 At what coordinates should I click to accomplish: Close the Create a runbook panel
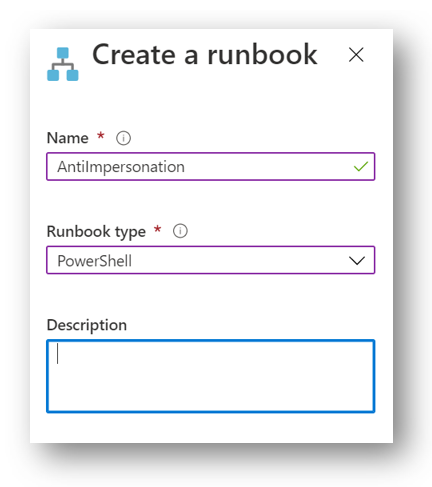(356, 55)
